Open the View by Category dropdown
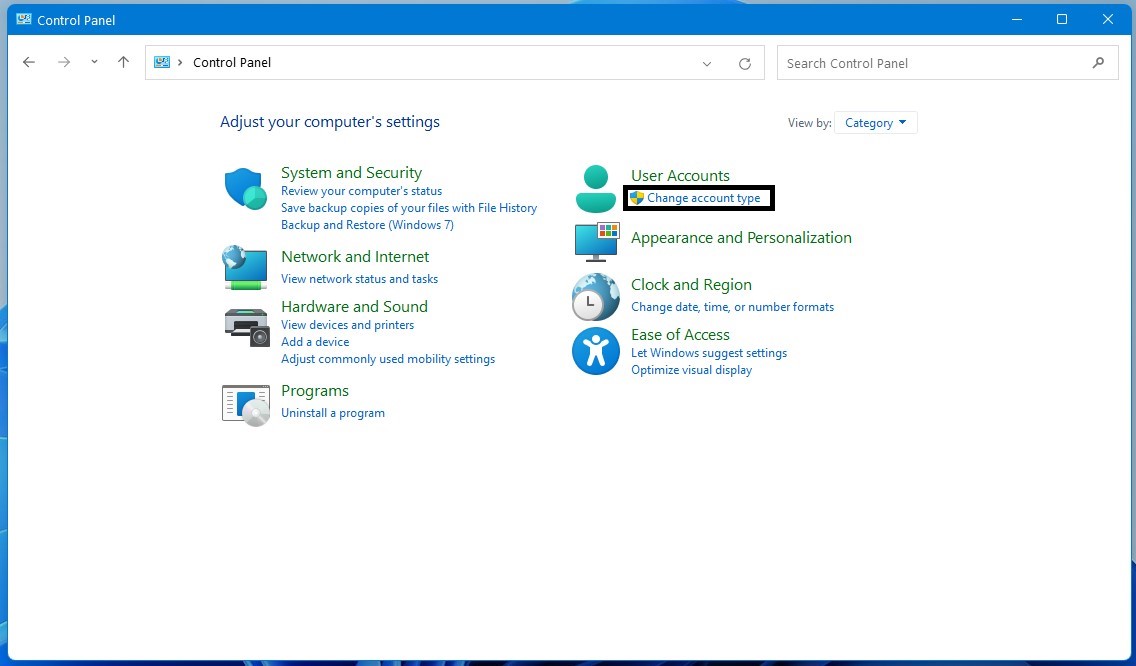This screenshot has height=666, width=1136. pos(875,122)
